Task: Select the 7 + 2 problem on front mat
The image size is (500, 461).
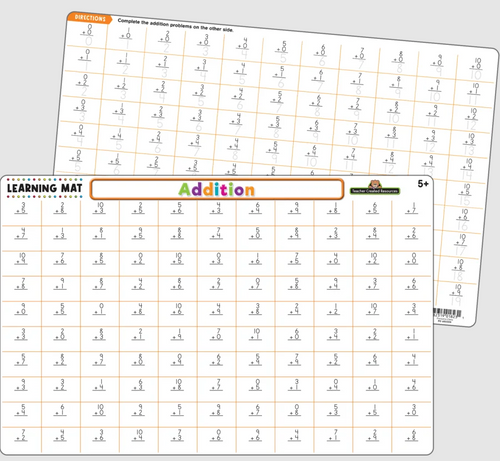Action: [x=21, y=435]
